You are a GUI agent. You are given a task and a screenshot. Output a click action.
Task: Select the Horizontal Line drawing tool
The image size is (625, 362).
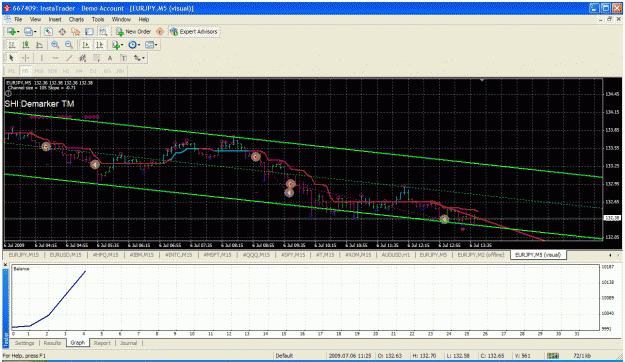55,58
